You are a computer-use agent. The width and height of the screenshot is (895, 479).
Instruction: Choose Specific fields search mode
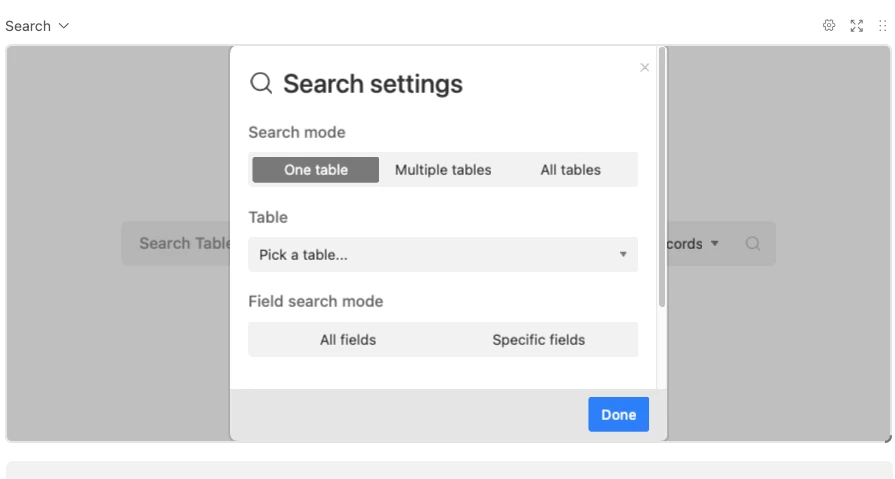coord(538,340)
